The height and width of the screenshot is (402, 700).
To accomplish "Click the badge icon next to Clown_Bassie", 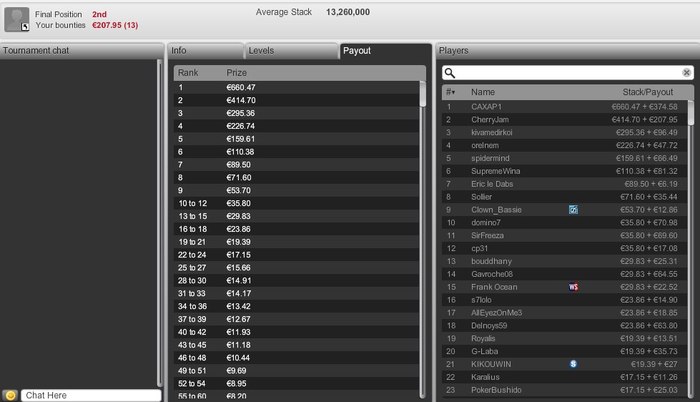I will [573, 209].
